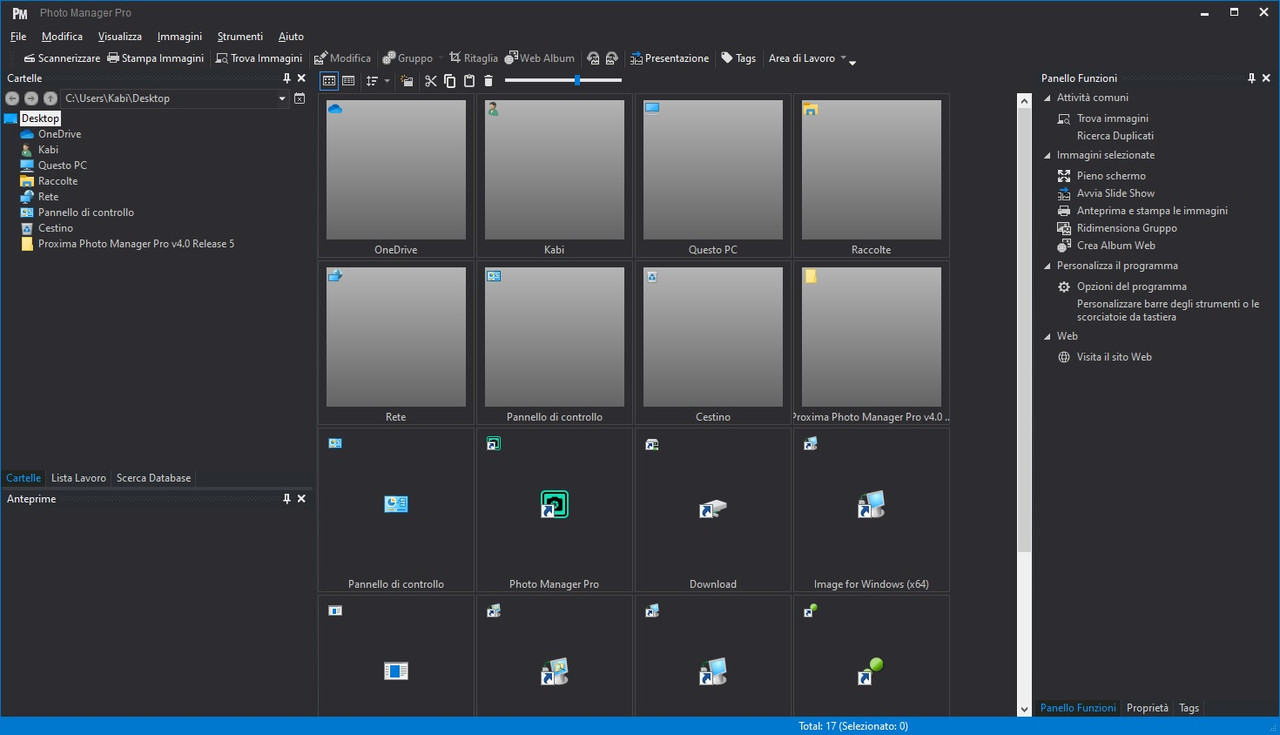Open the Area di Lavoro dropdown
Image resolution: width=1280 pixels, height=735 pixels.
click(807, 58)
